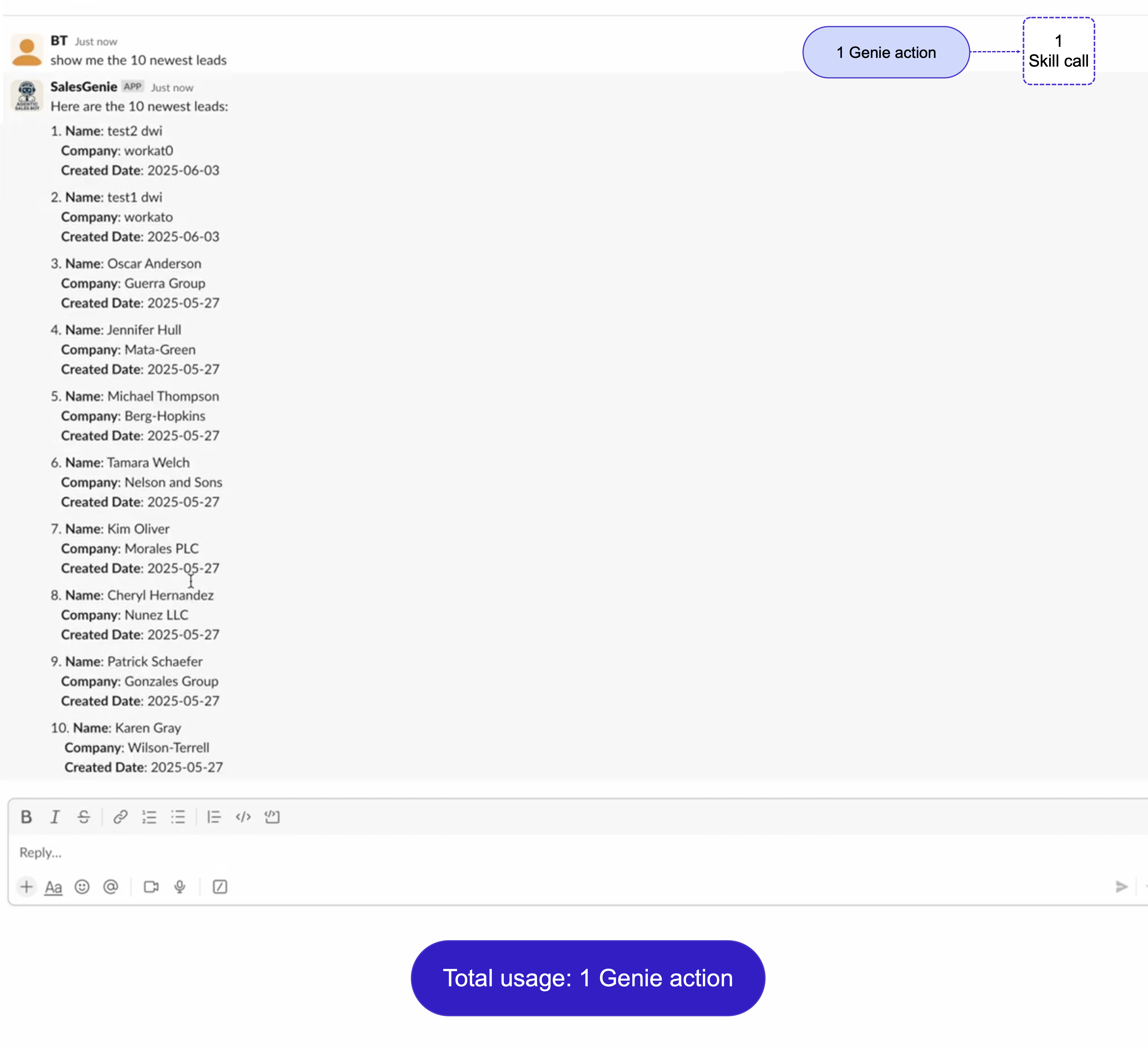
Task: Toggle the Aa formatting toolbar visibility
Action: [x=53, y=887]
